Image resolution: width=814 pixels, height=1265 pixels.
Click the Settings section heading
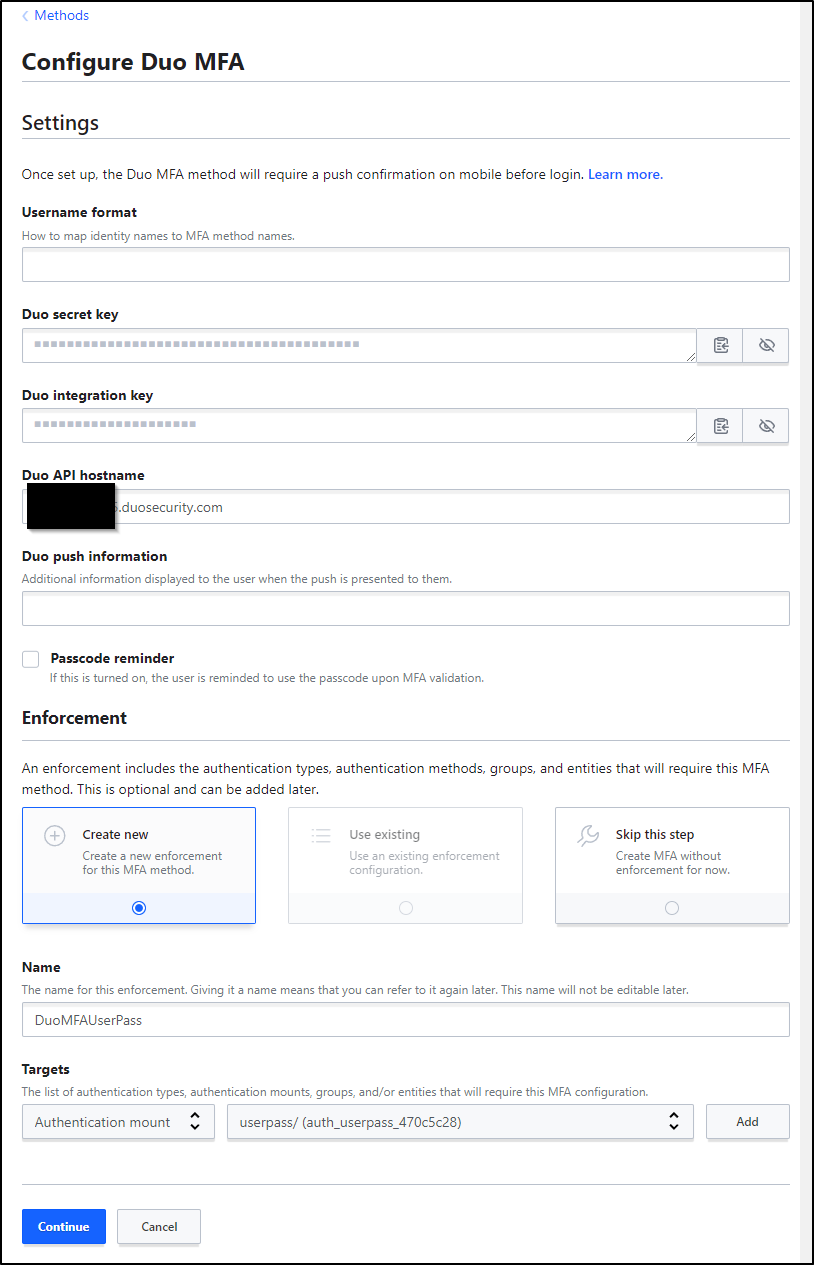pos(60,123)
